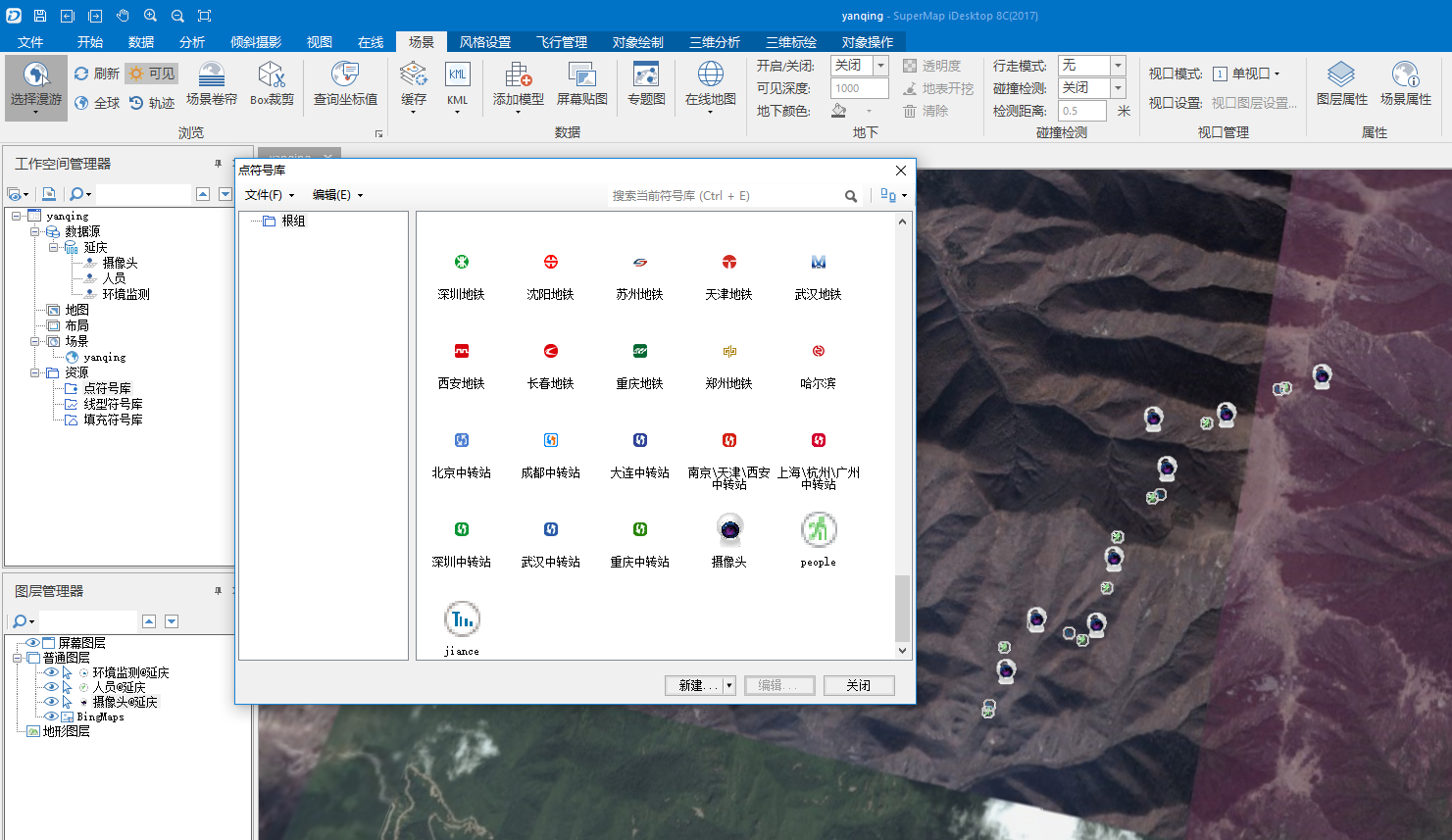Select the people symbol in library
Viewport: 1452px width, 840px height.
(x=819, y=540)
